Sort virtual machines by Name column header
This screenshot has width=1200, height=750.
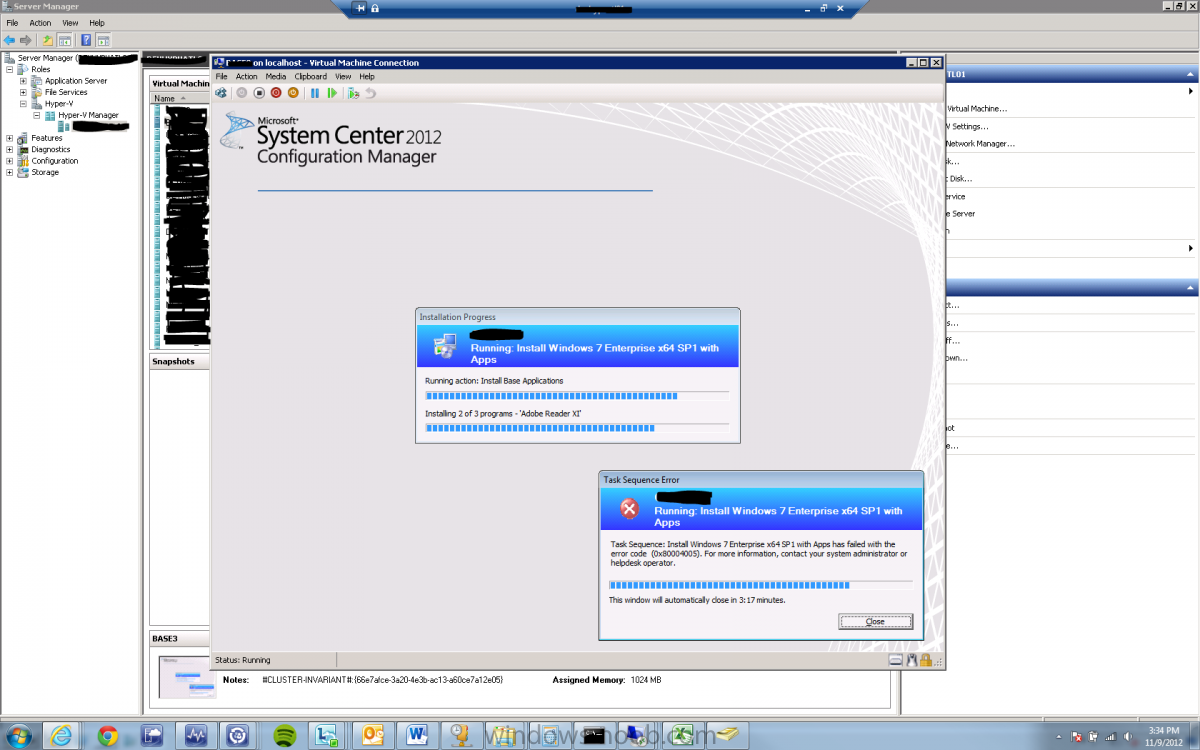tap(180, 98)
